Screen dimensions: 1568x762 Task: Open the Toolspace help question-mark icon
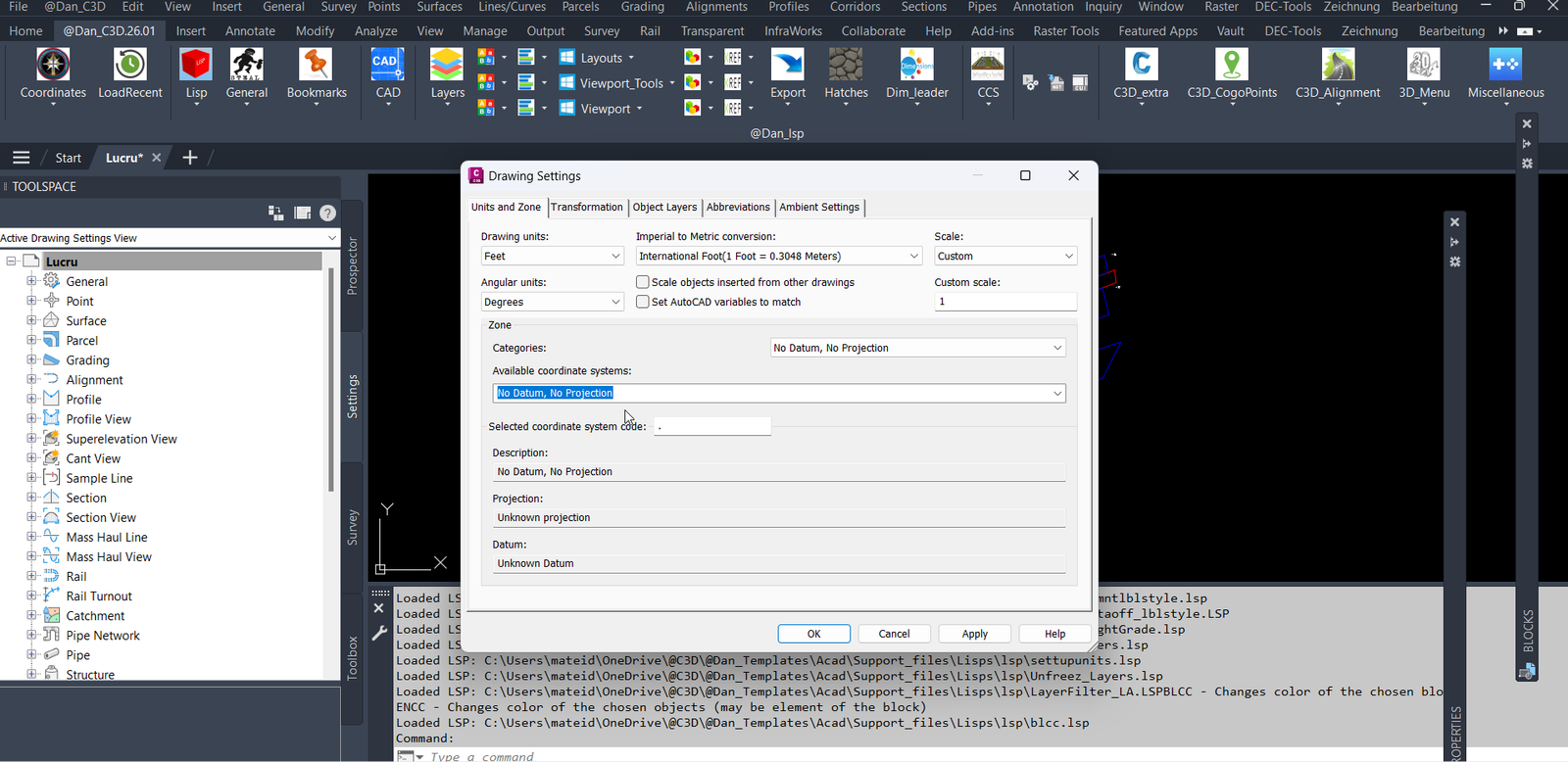click(x=328, y=213)
